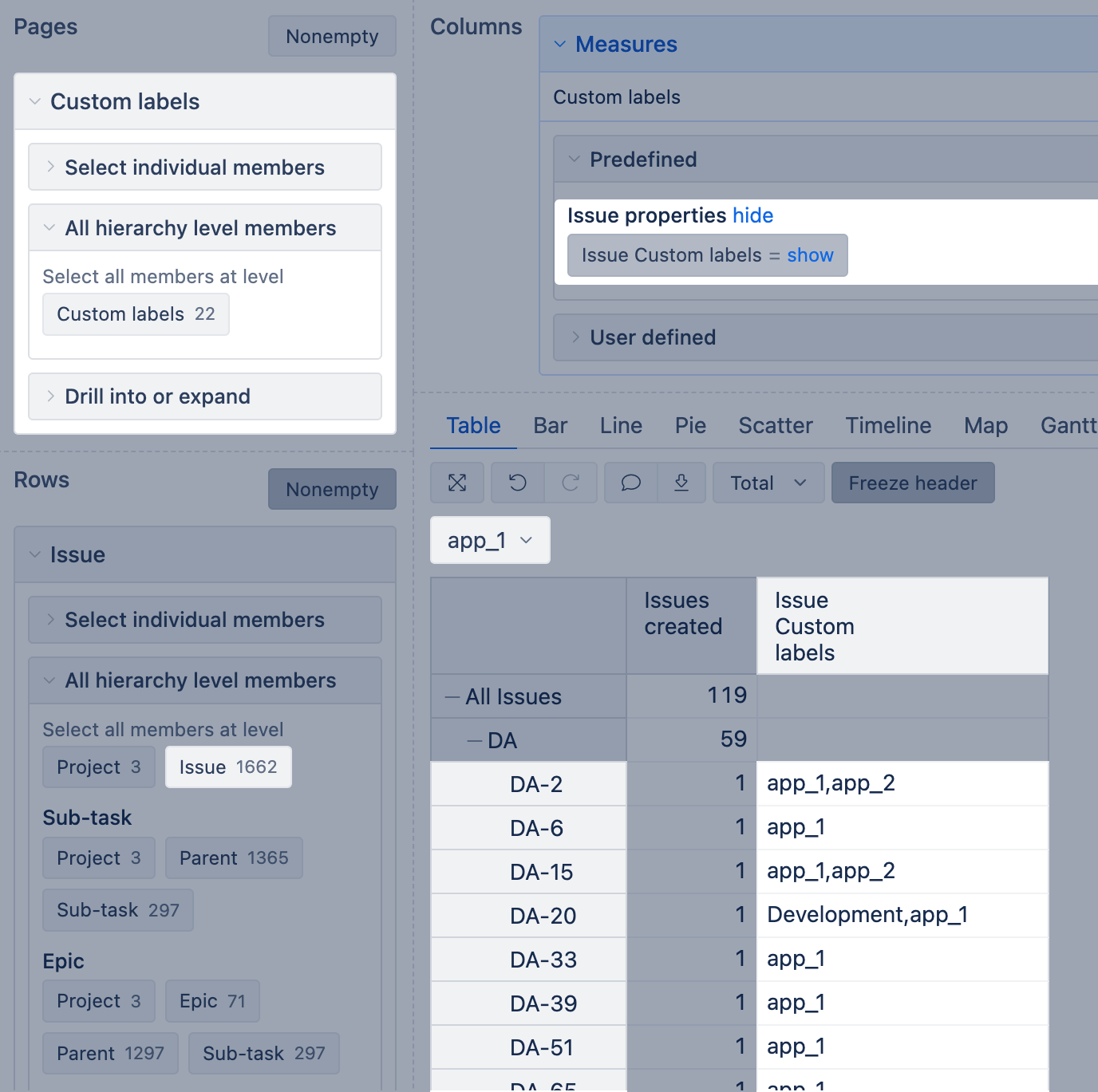
Task: Collapse Measures using its chevron
Action: click(560, 45)
